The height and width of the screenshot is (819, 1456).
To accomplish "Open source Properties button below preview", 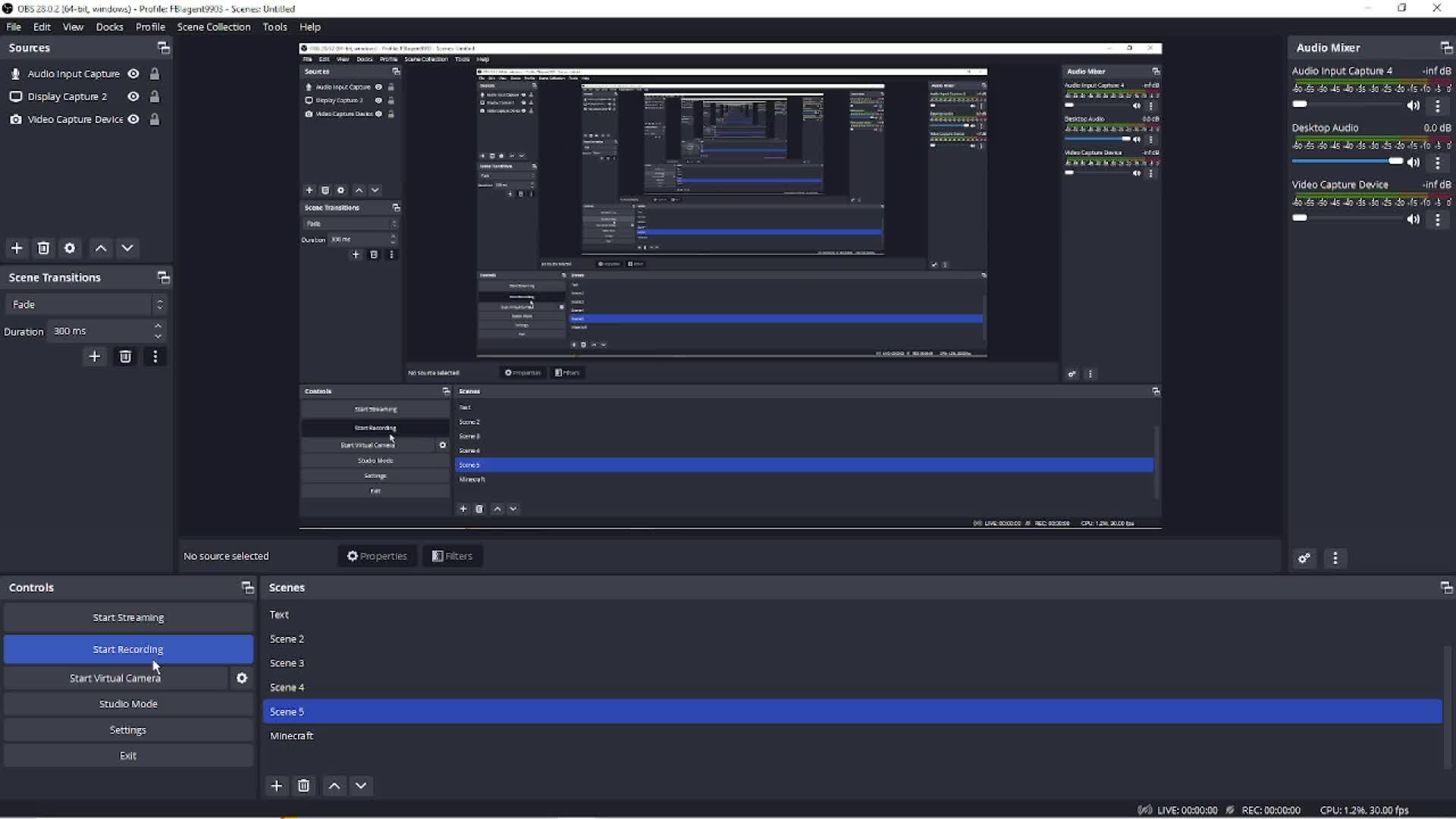I will pyautogui.click(x=377, y=556).
